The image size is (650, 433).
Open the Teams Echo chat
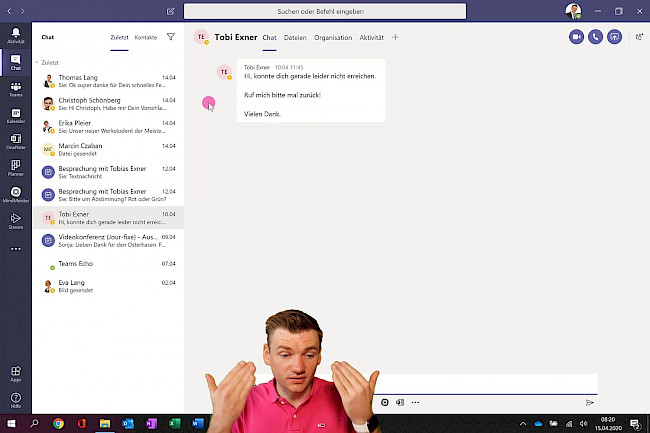pos(109,264)
